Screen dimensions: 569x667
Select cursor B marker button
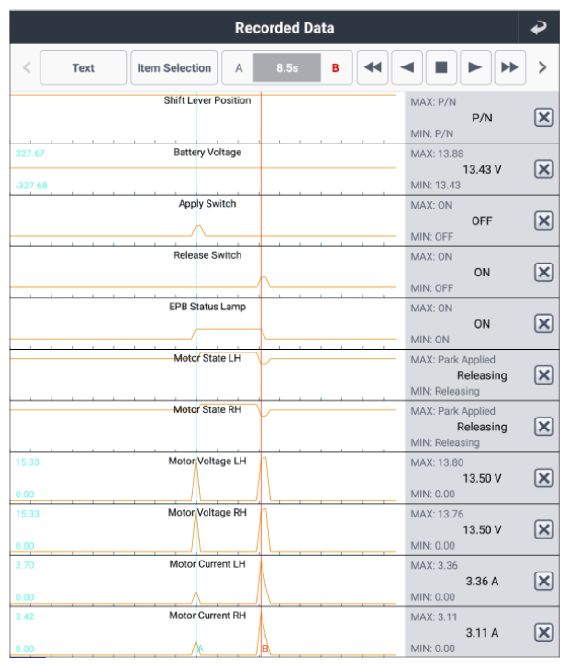coord(336,68)
